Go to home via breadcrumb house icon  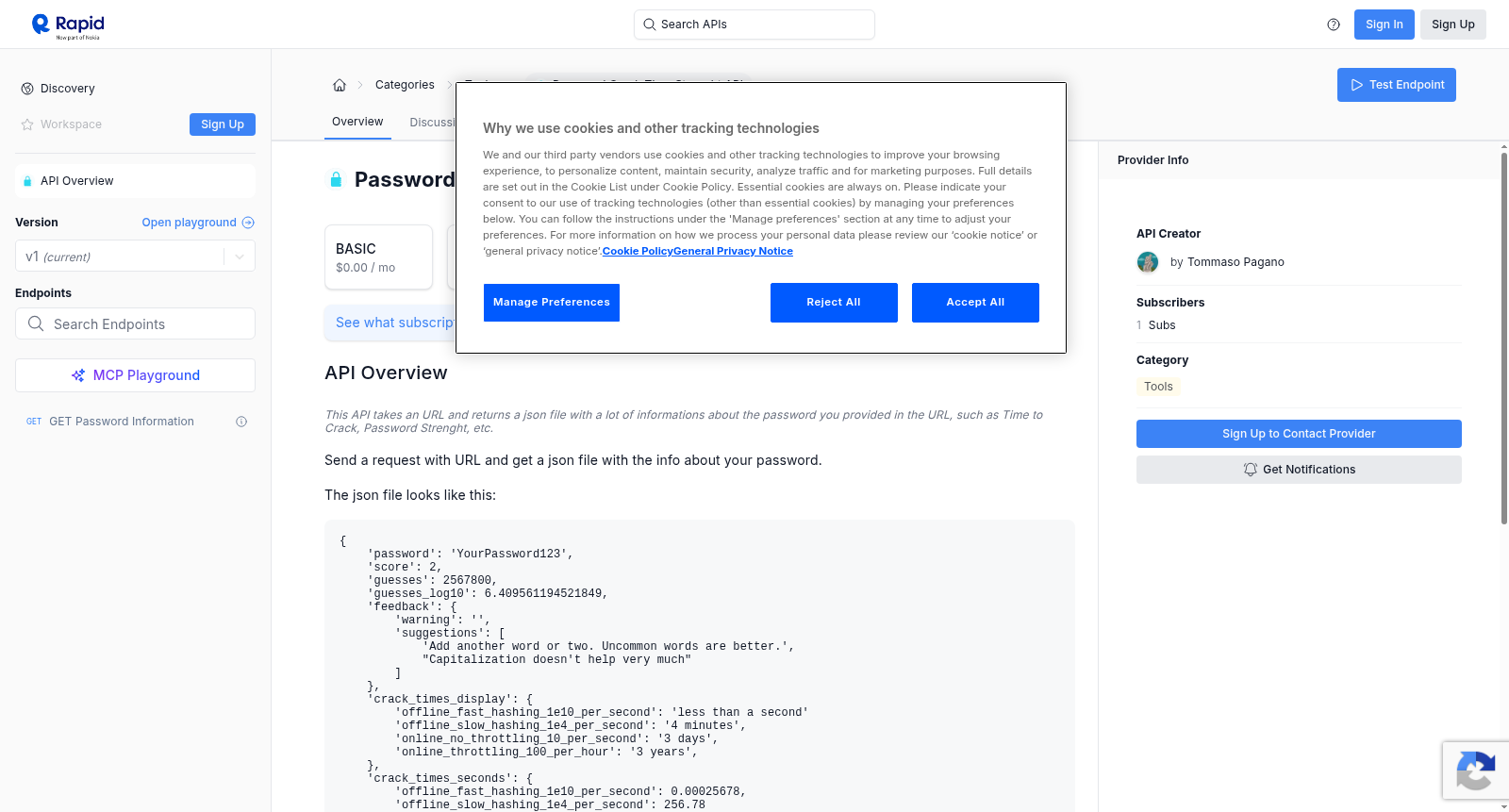tap(340, 85)
